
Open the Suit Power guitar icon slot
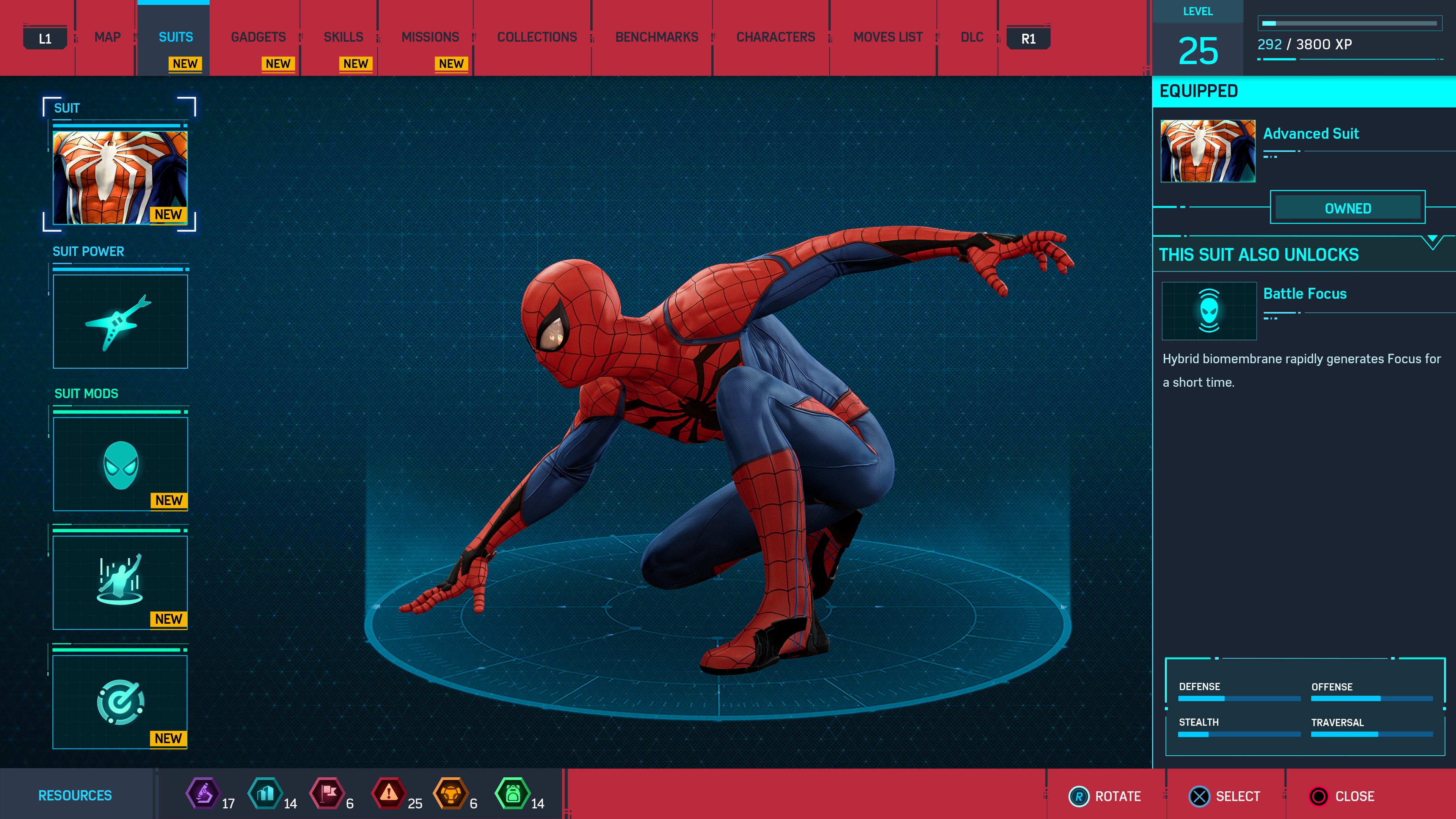pos(120,321)
